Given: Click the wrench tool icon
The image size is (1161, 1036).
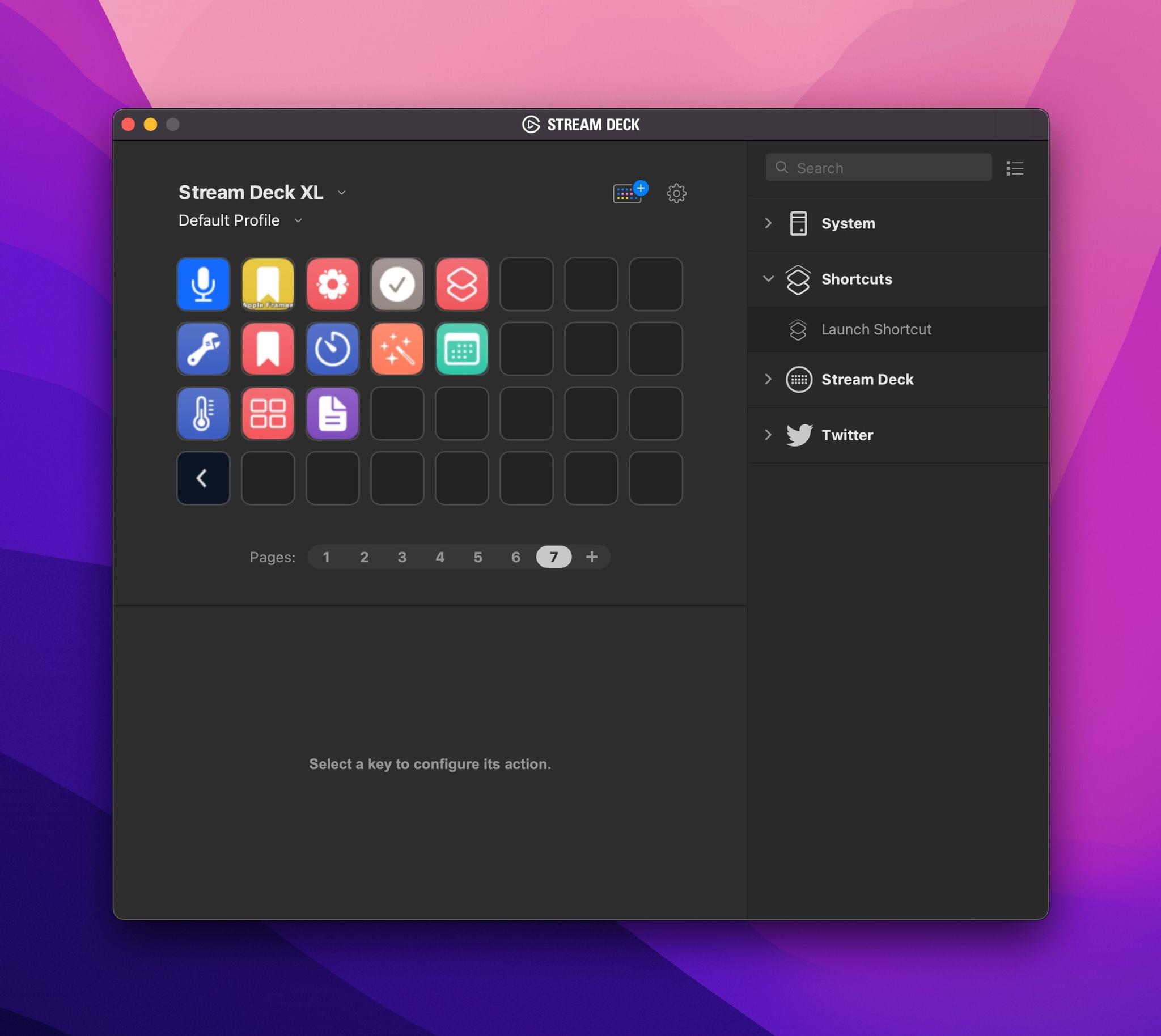Looking at the screenshot, I should 203,348.
